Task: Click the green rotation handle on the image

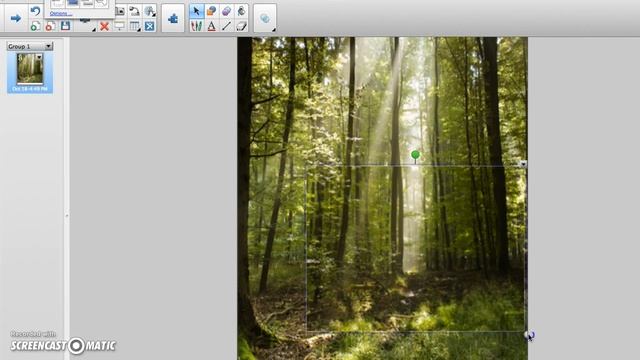Action: coord(416,155)
